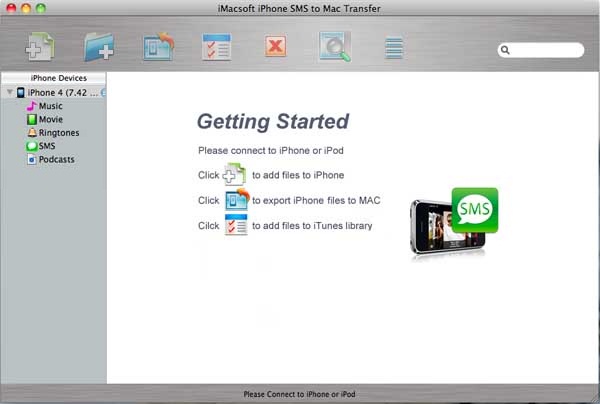
Task: Click status bar 'Please Connect to iPhone or iPod'
Action: tap(299, 394)
